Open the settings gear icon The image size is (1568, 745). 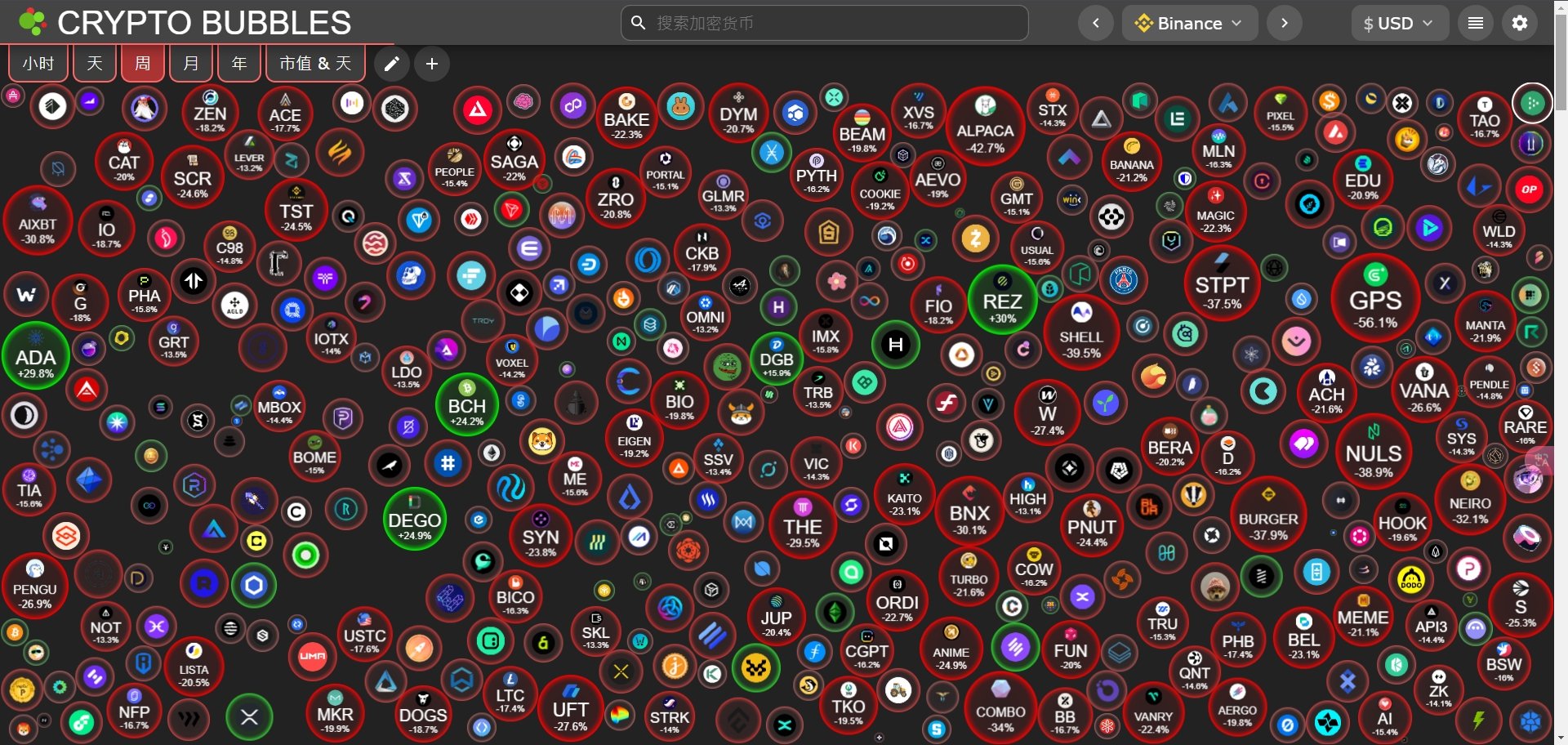[1519, 23]
